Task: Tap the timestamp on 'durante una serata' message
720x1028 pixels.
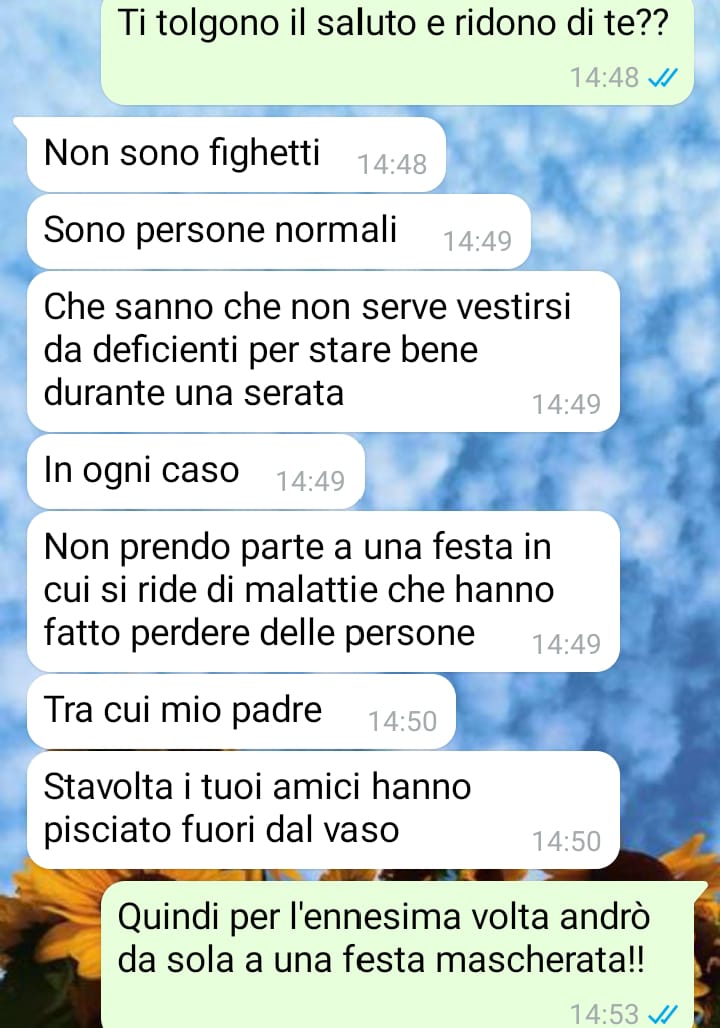Action: pos(566,404)
